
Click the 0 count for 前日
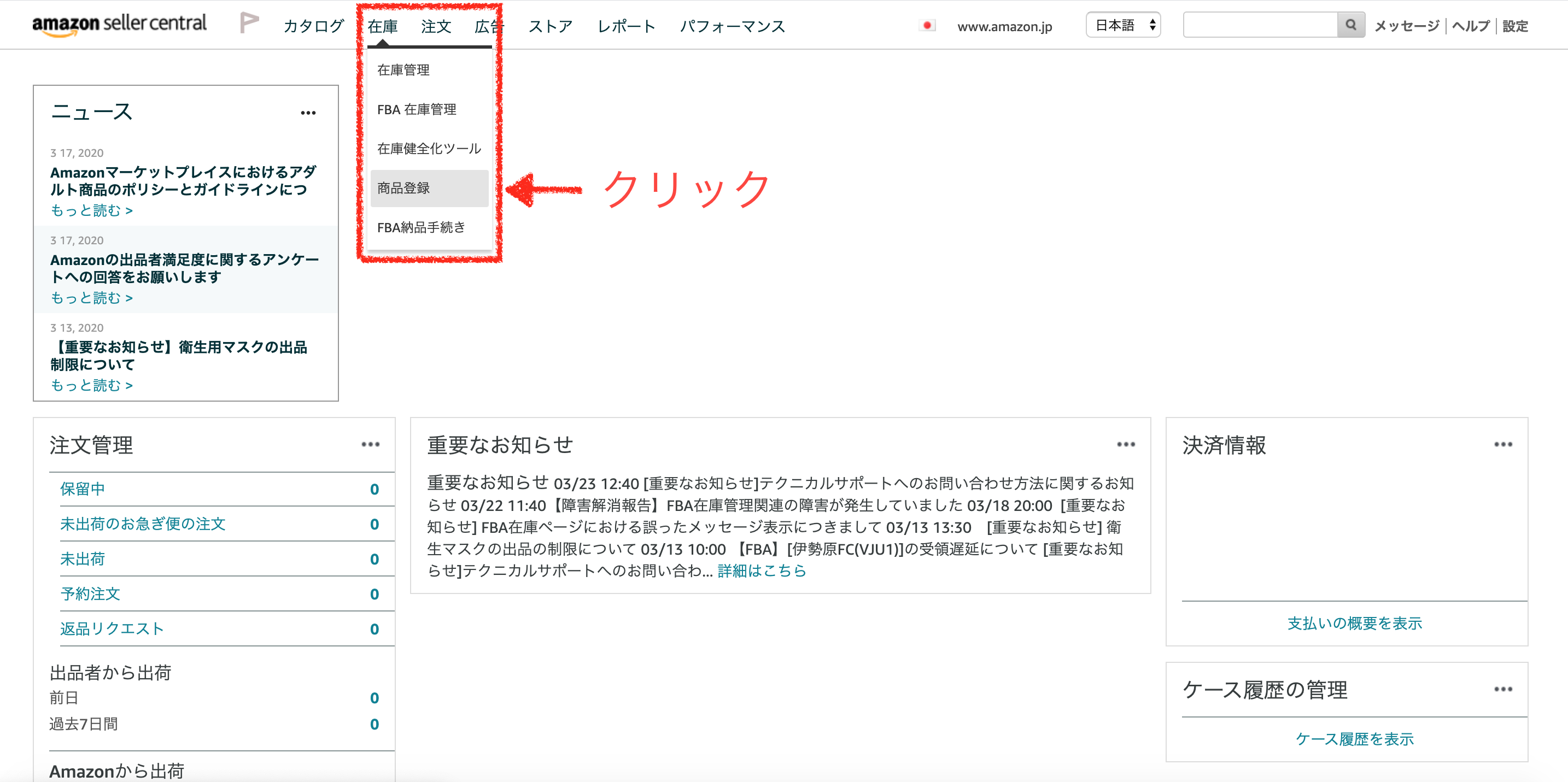point(375,698)
